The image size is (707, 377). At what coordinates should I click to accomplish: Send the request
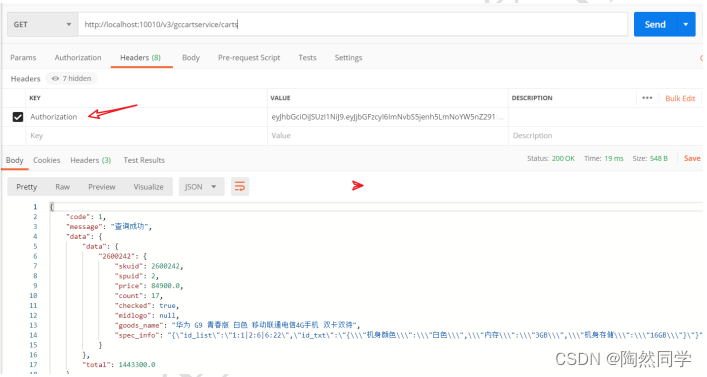click(655, 24)
